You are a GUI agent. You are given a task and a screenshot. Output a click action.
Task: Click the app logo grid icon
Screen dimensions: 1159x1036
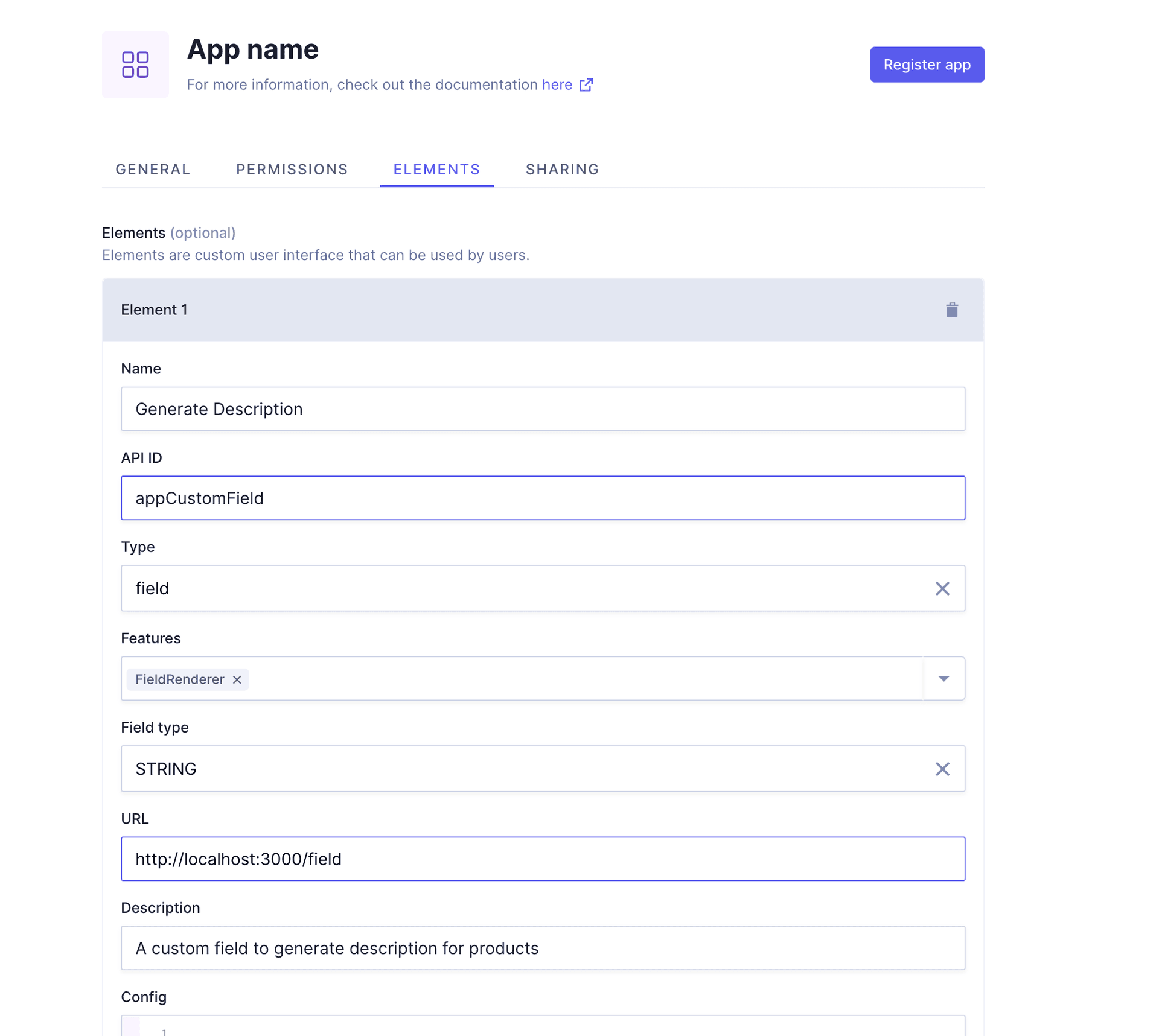point(136,64)
